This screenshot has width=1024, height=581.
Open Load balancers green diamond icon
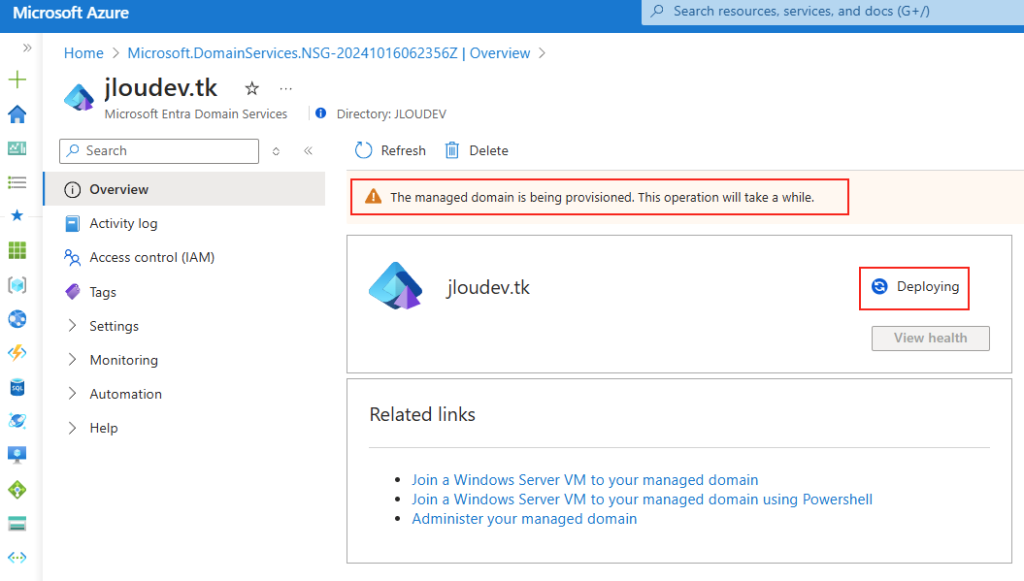pos(17,490)
